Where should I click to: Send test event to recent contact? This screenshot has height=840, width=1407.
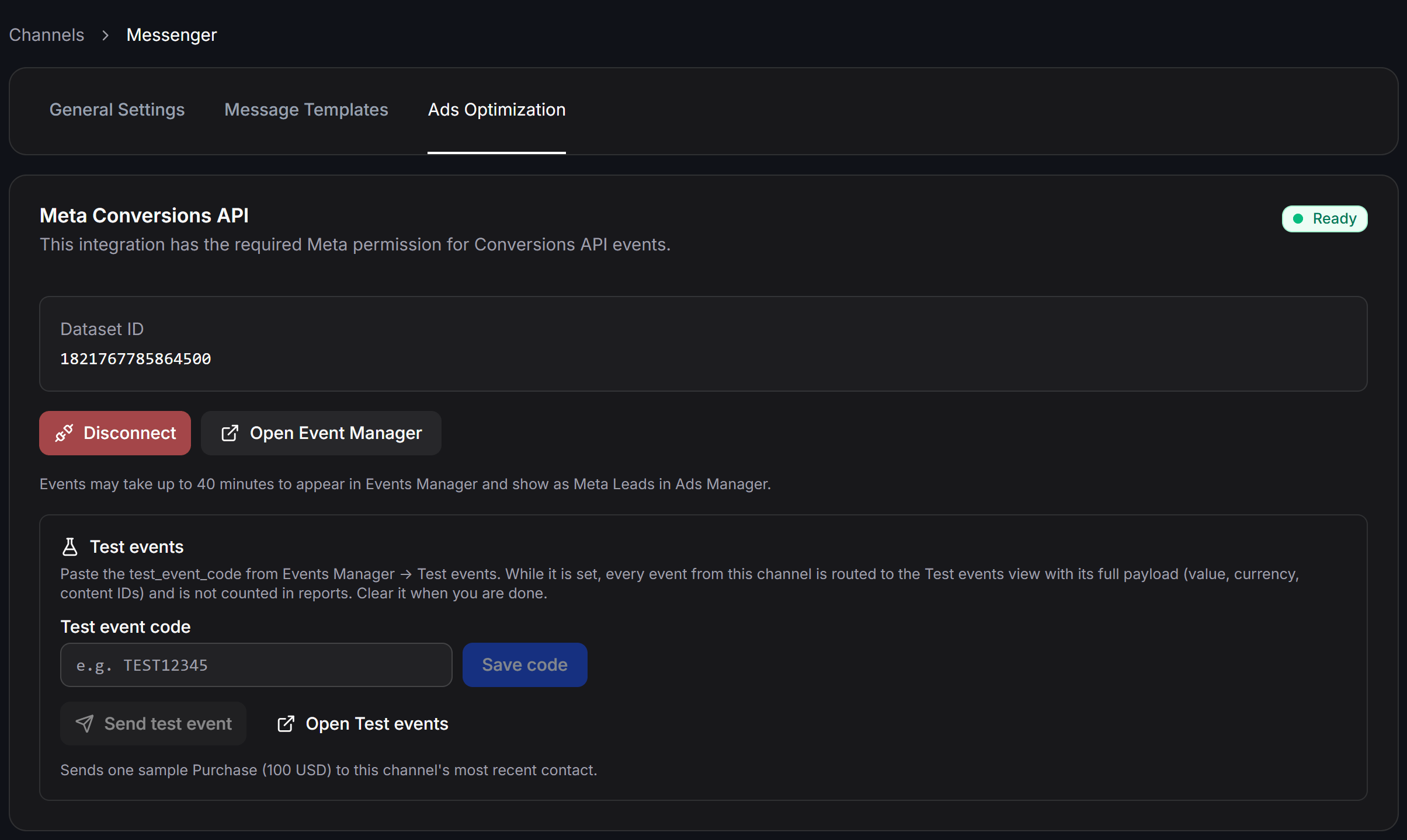tap(154, 724)
